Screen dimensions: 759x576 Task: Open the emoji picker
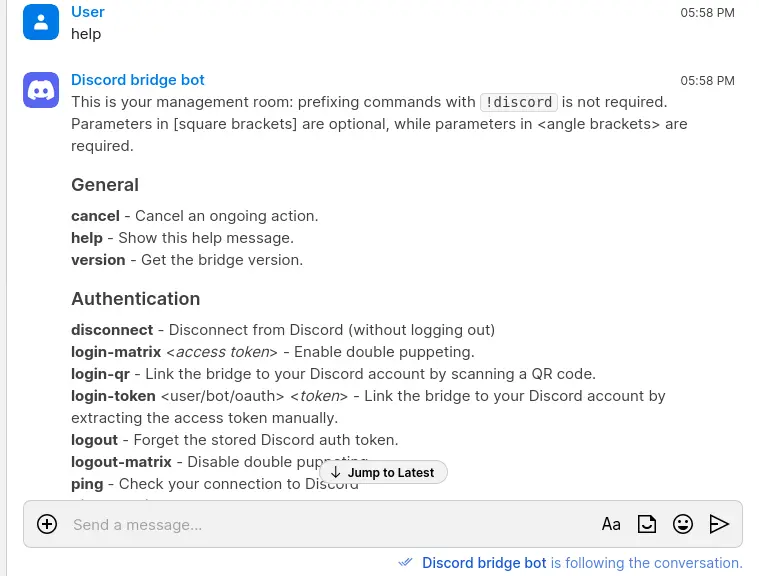683,524
